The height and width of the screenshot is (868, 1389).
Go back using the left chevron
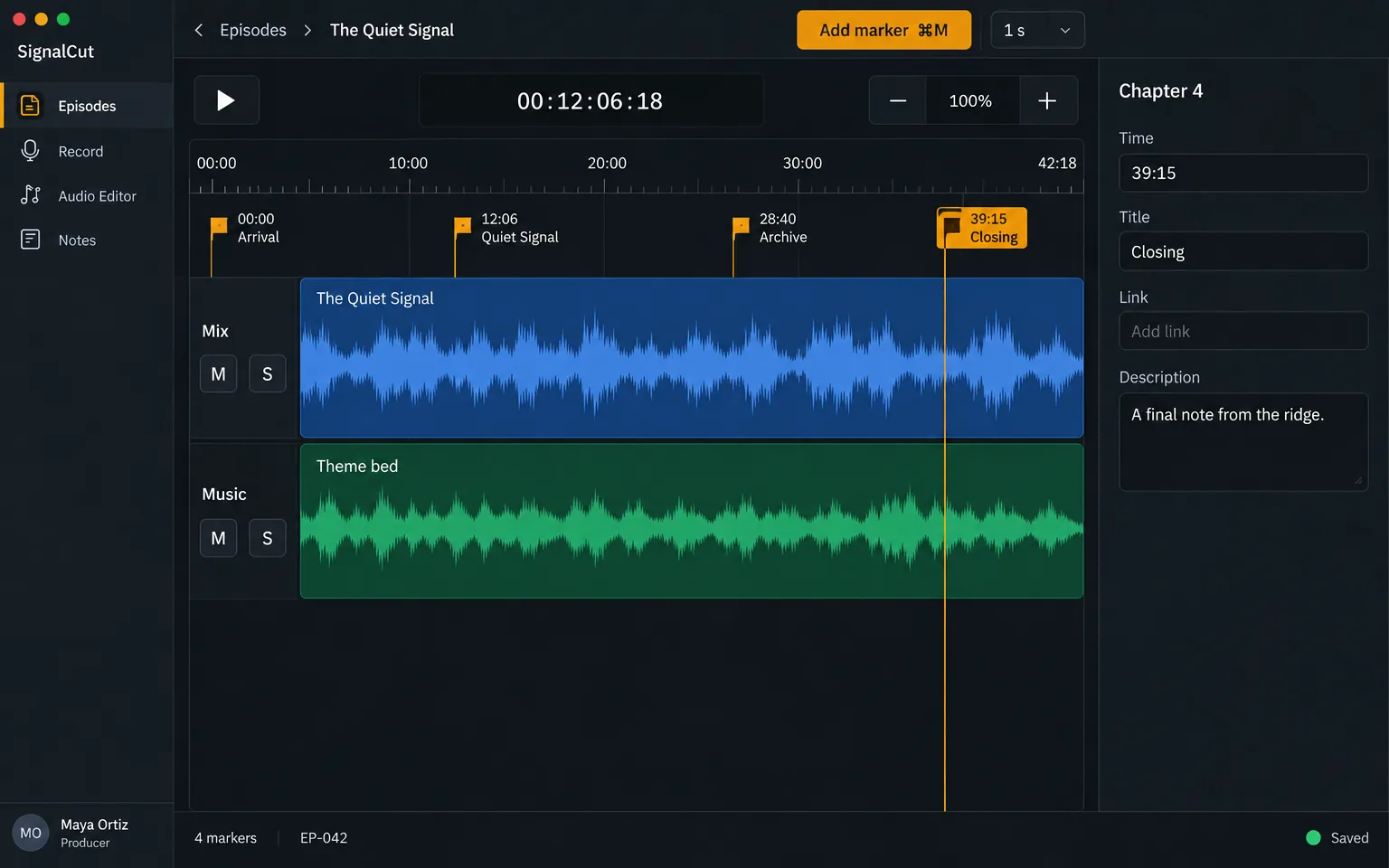point(199,30)
